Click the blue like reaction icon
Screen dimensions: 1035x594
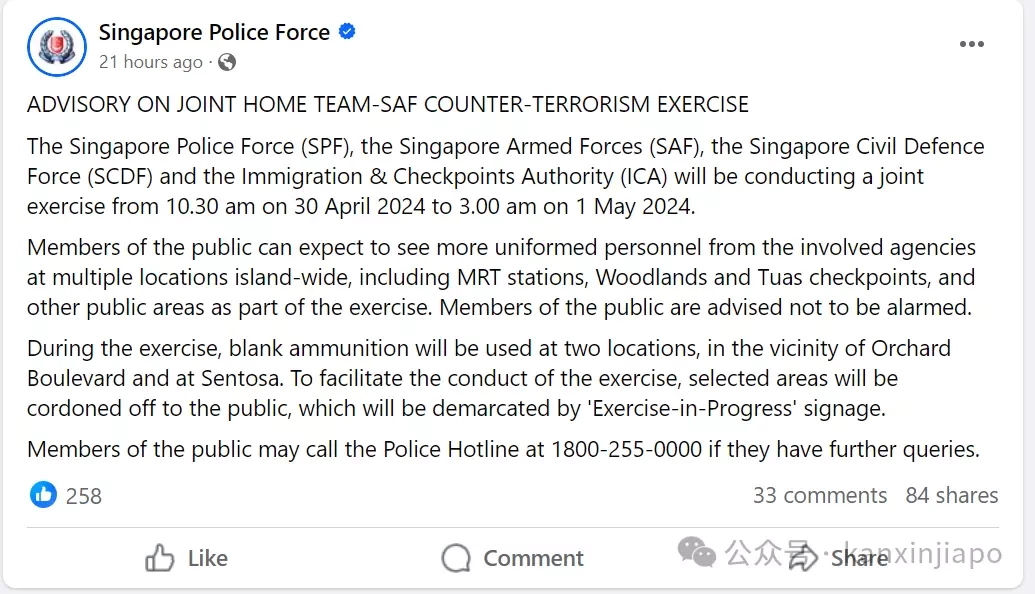tap(44, 495)
